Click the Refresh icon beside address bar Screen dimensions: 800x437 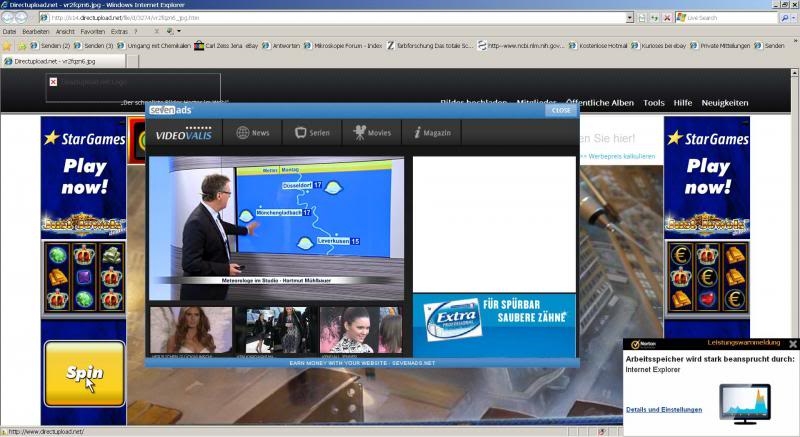[x=654, y=18]
